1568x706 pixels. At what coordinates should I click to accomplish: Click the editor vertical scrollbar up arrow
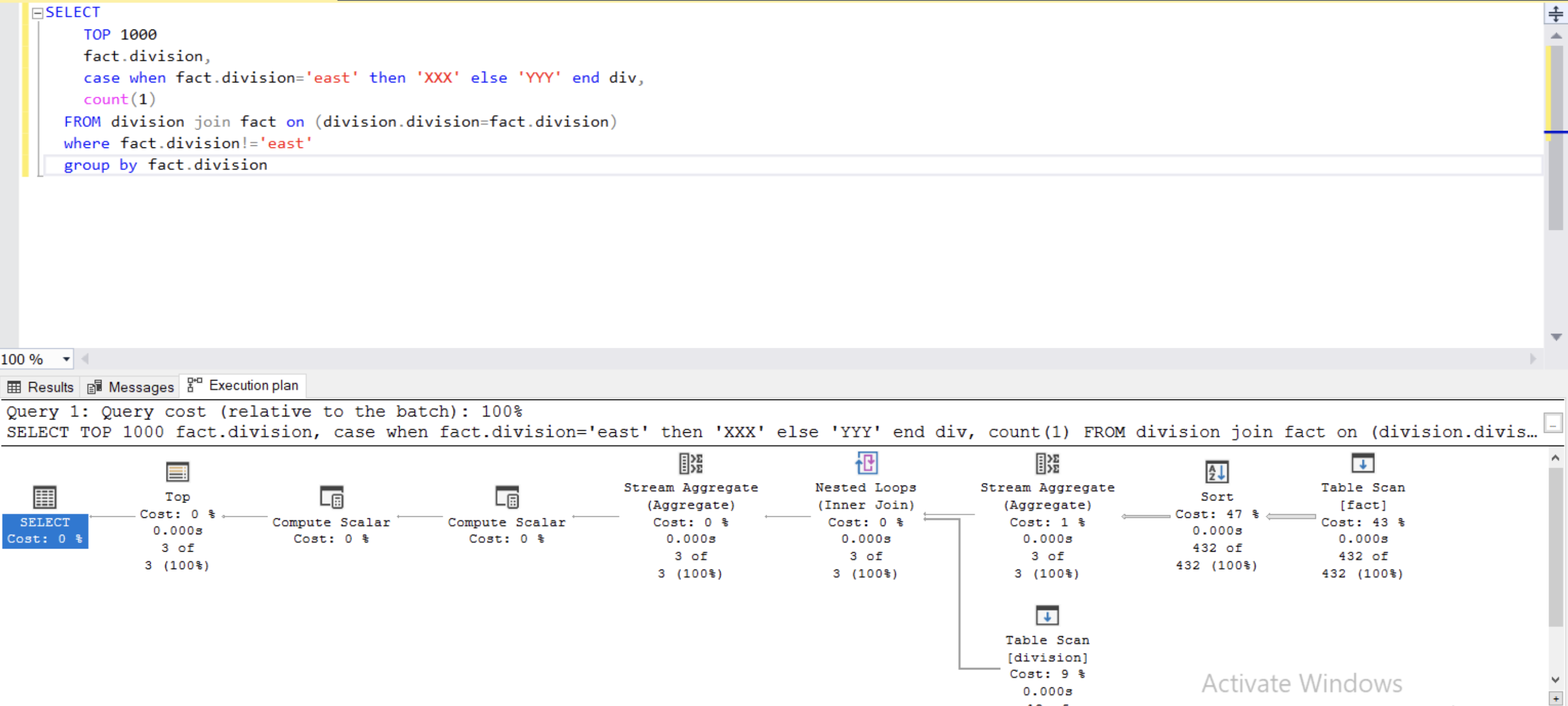(1556, 36)
